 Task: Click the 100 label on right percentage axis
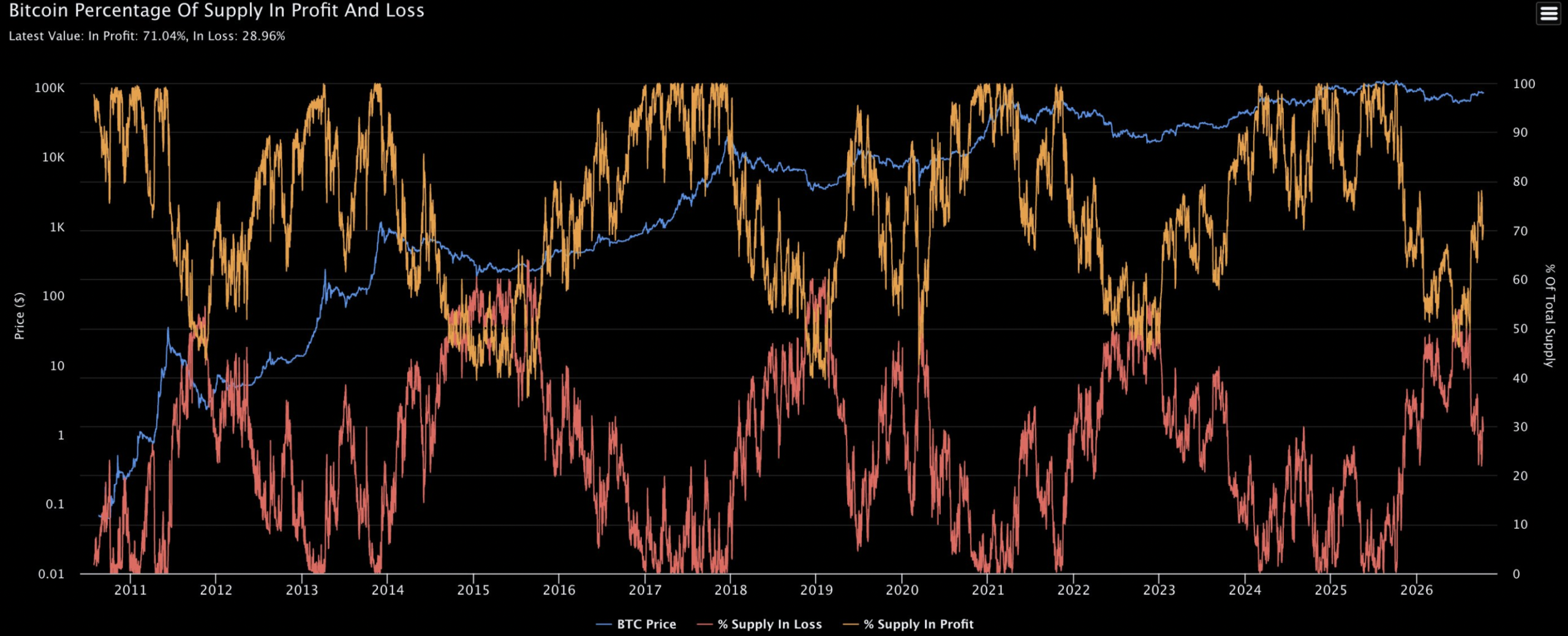(x=1524, y=84)
